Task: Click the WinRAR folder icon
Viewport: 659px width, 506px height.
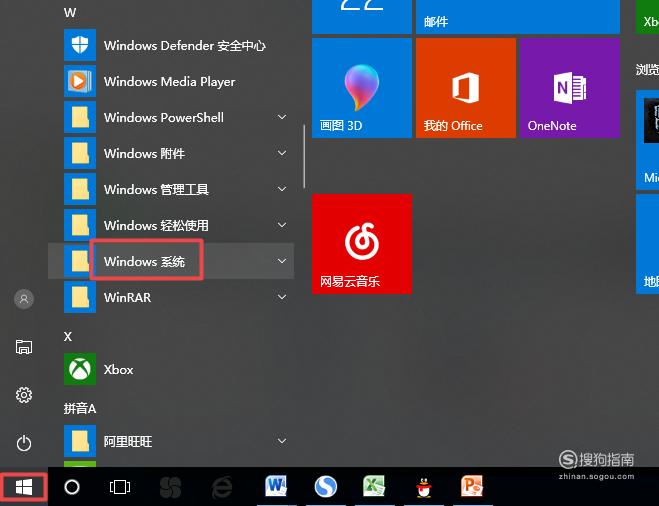Action: (80, 297)
